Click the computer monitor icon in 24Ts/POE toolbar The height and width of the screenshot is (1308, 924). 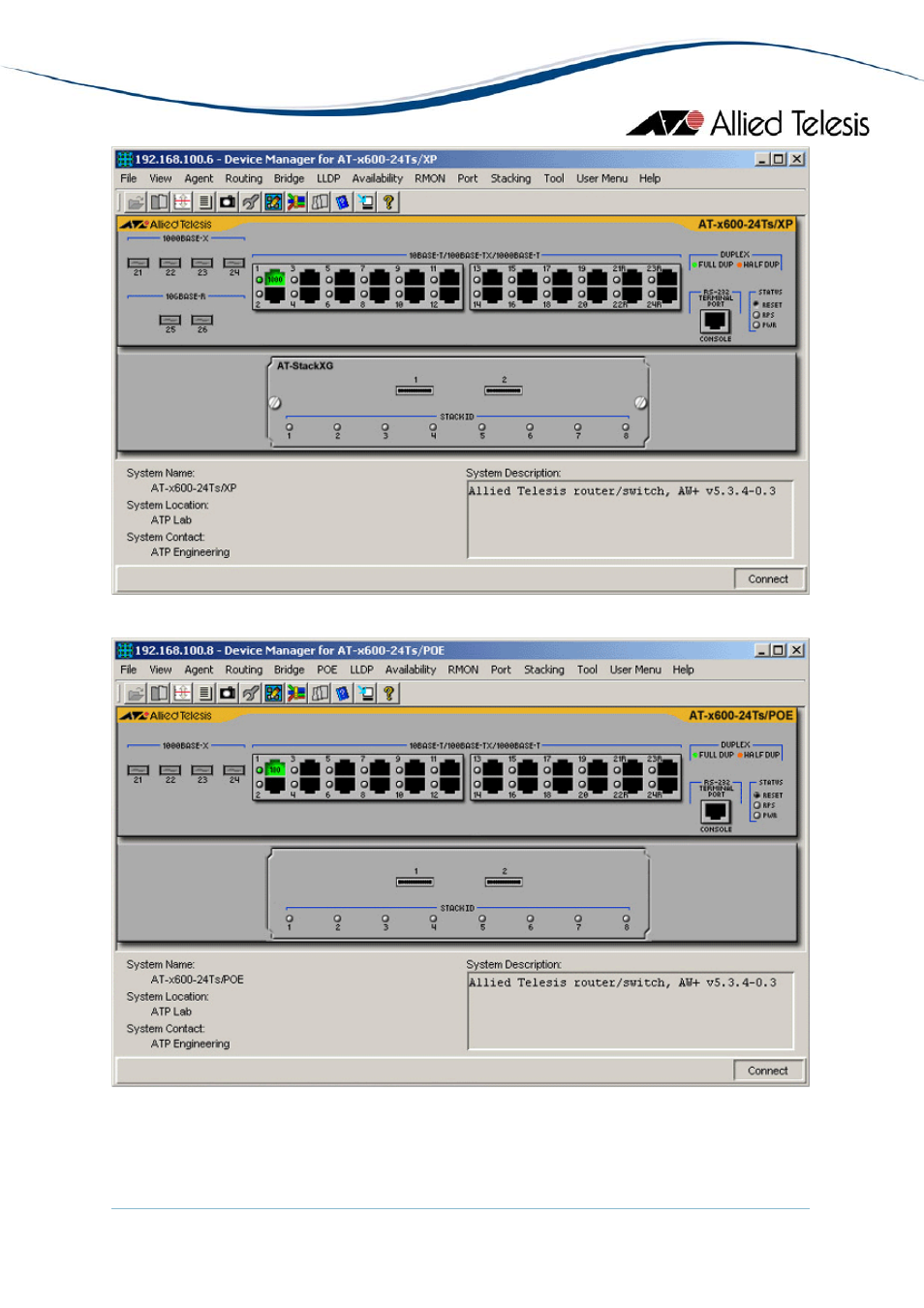pyautogui.click(x=366, y=693)
